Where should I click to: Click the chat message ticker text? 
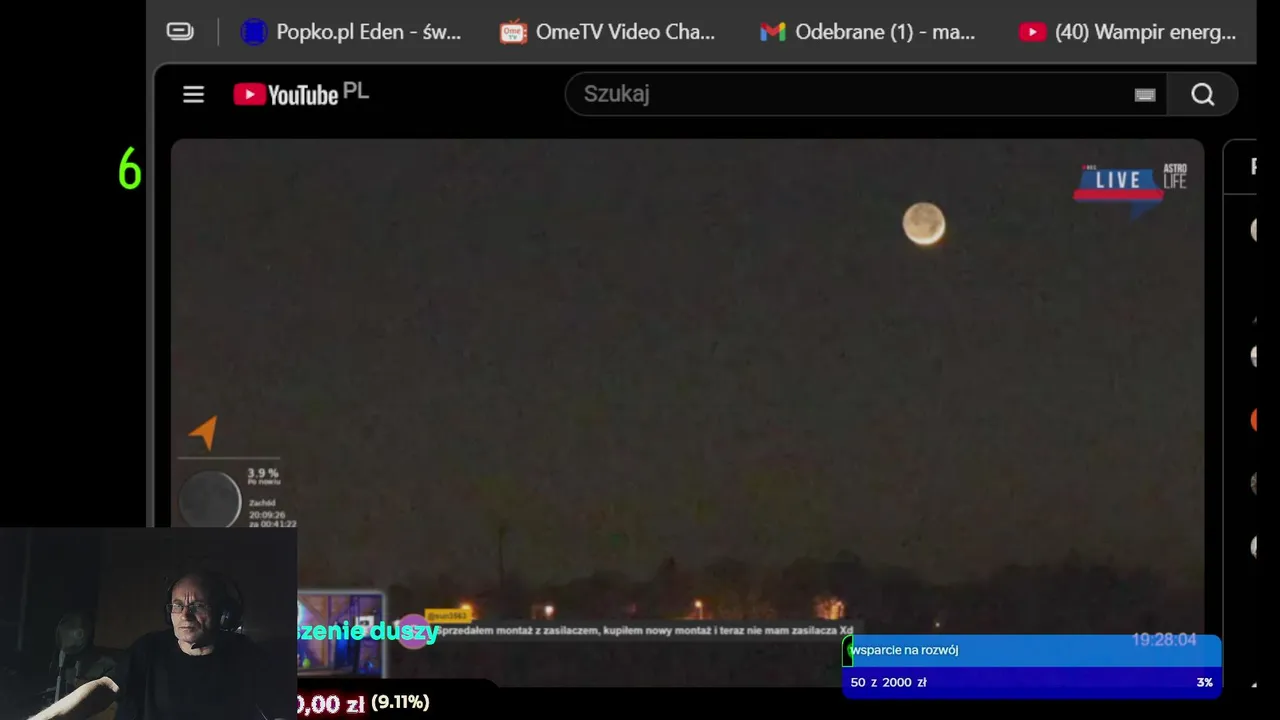(x=645, y=631)
